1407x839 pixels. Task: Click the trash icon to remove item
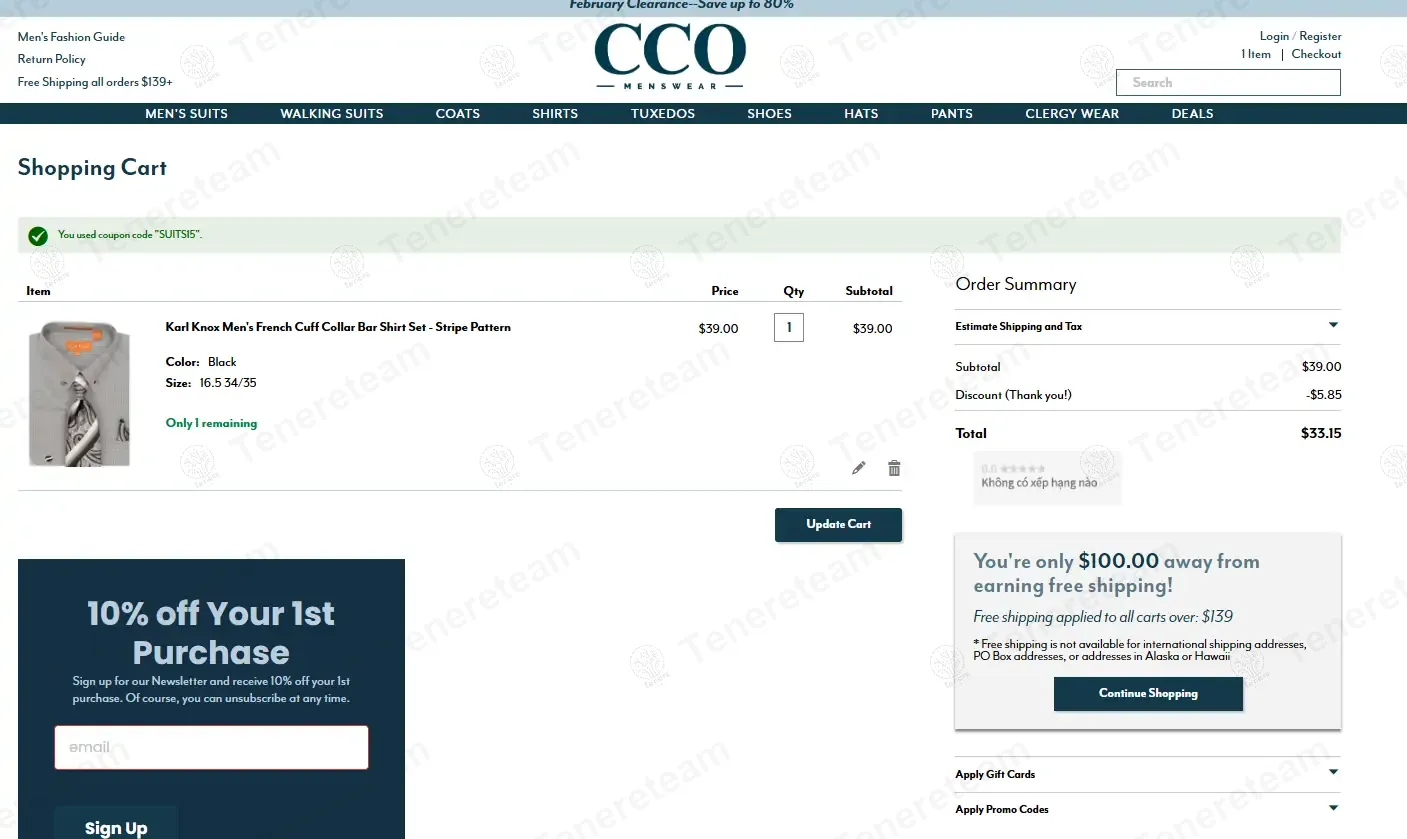coord(894,468)
